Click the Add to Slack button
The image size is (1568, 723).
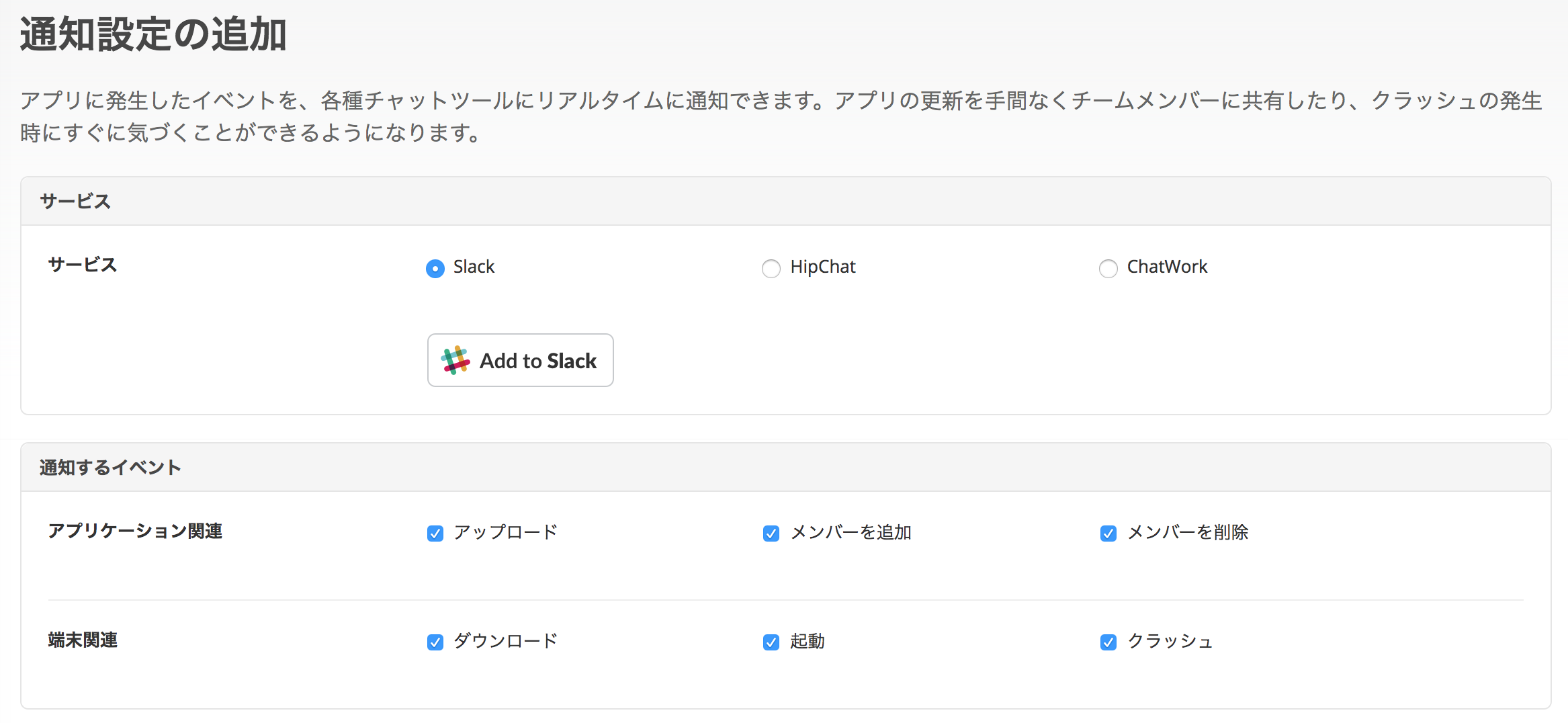click(x=519, y=360)
